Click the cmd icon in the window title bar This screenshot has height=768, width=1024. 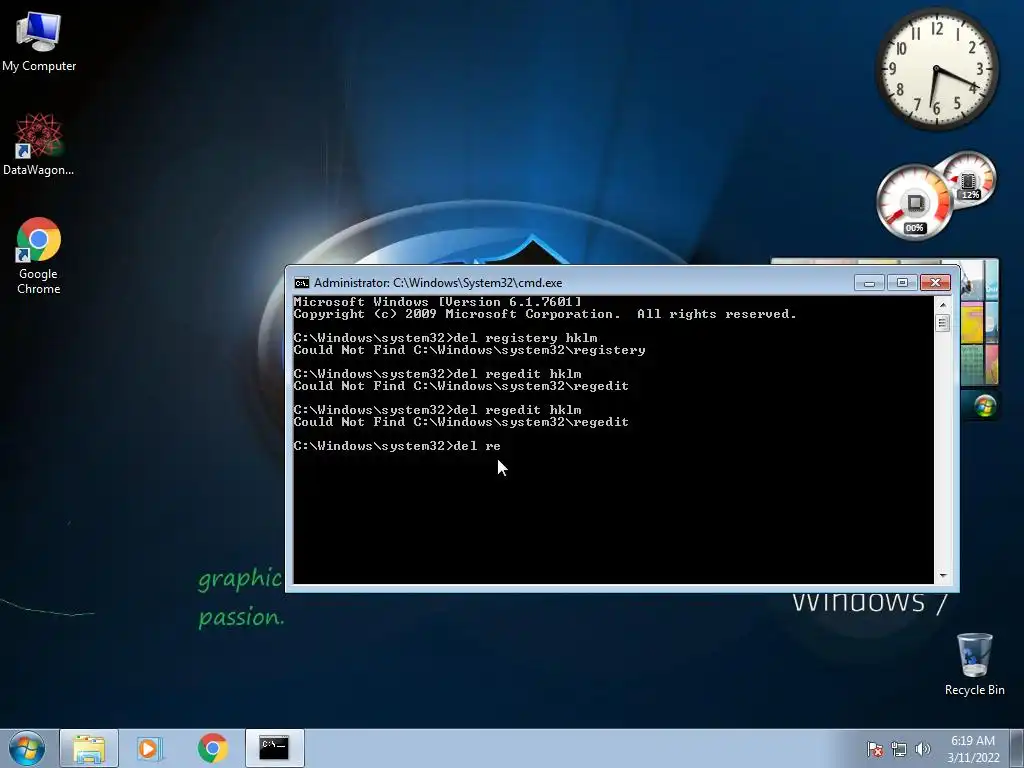[x=302, y=283]
